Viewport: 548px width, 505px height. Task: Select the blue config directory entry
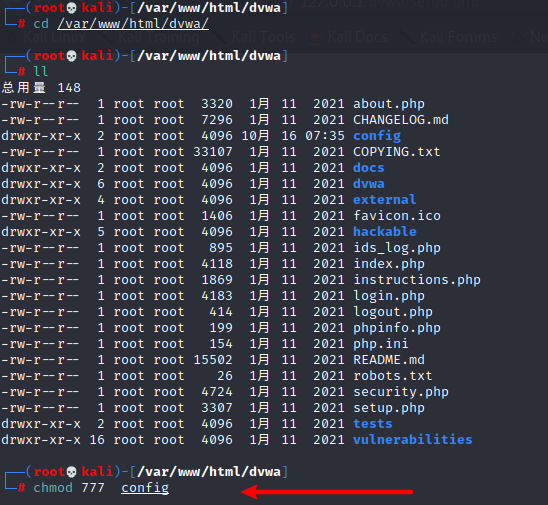[x=377, y=136]
